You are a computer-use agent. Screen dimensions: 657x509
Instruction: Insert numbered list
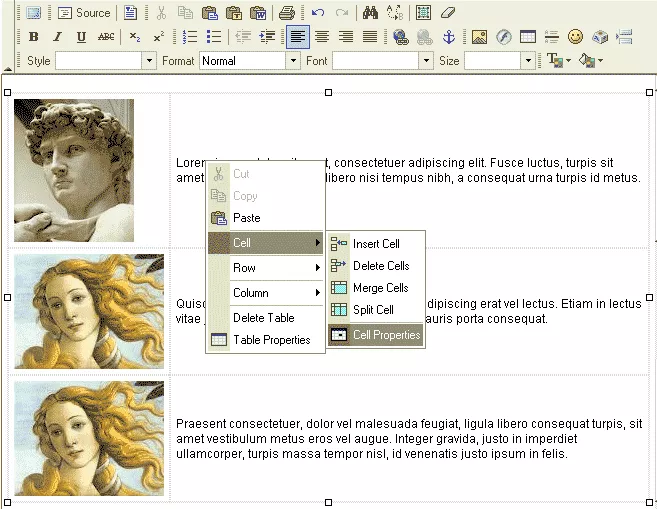(x=190, y=37)
